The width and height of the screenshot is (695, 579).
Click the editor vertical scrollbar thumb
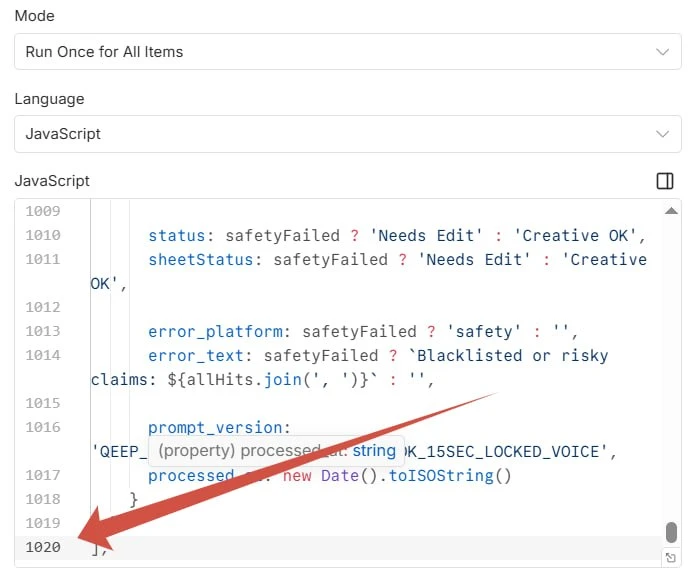[x=671, y=532]
